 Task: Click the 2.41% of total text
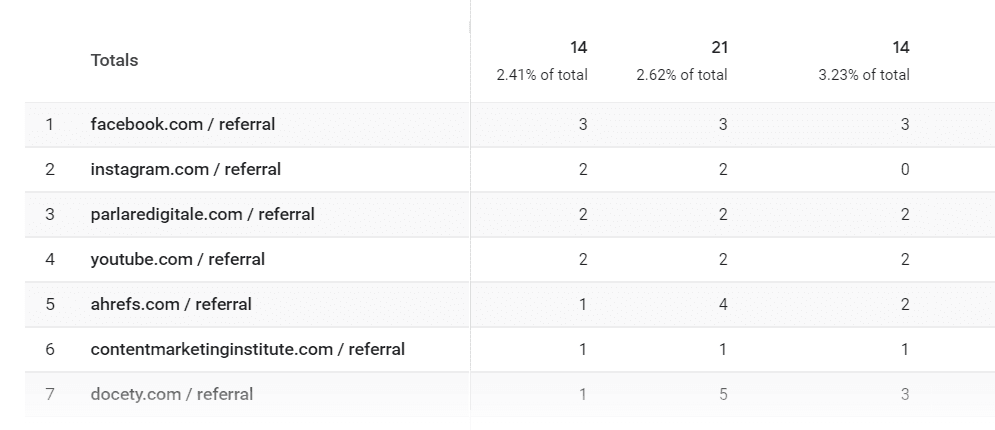[x=542, y=75]
